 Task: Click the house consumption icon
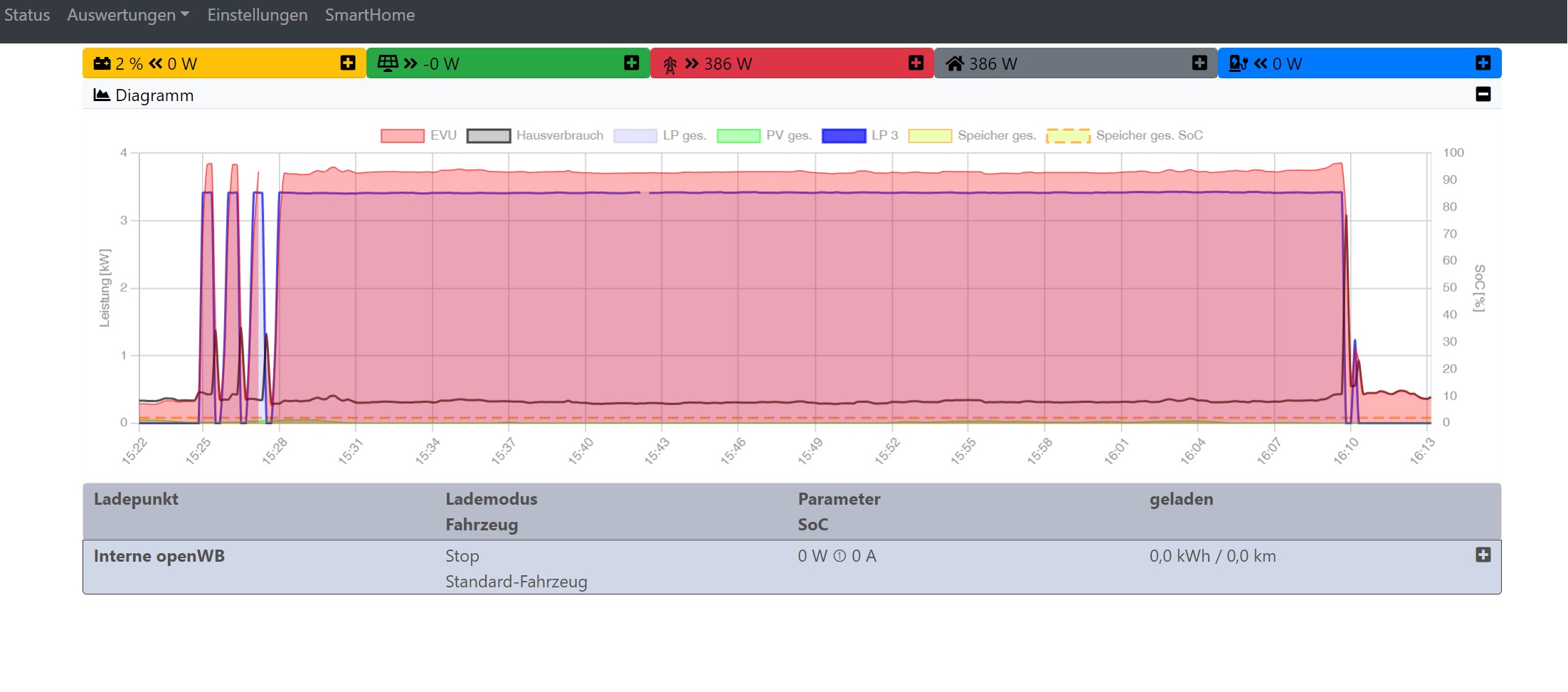[x=954, y=63]
